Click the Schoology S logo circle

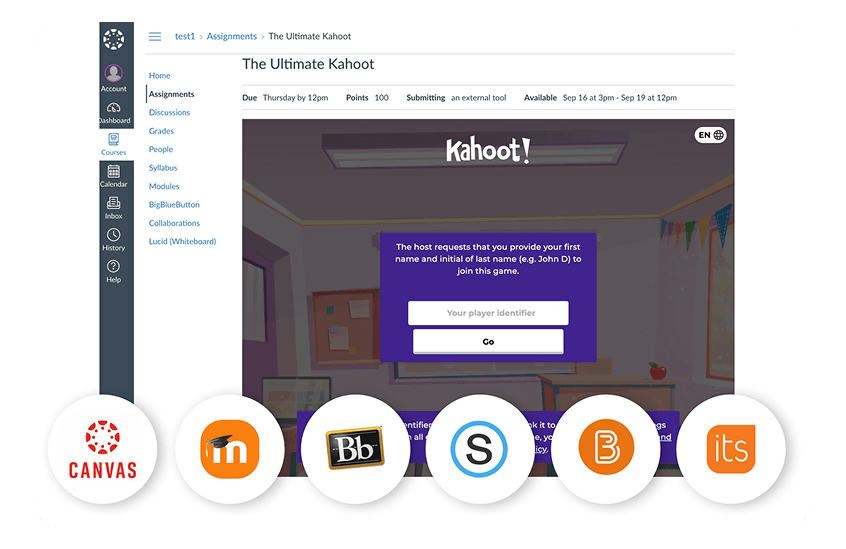pyautogui.click(x=479, y=449)
